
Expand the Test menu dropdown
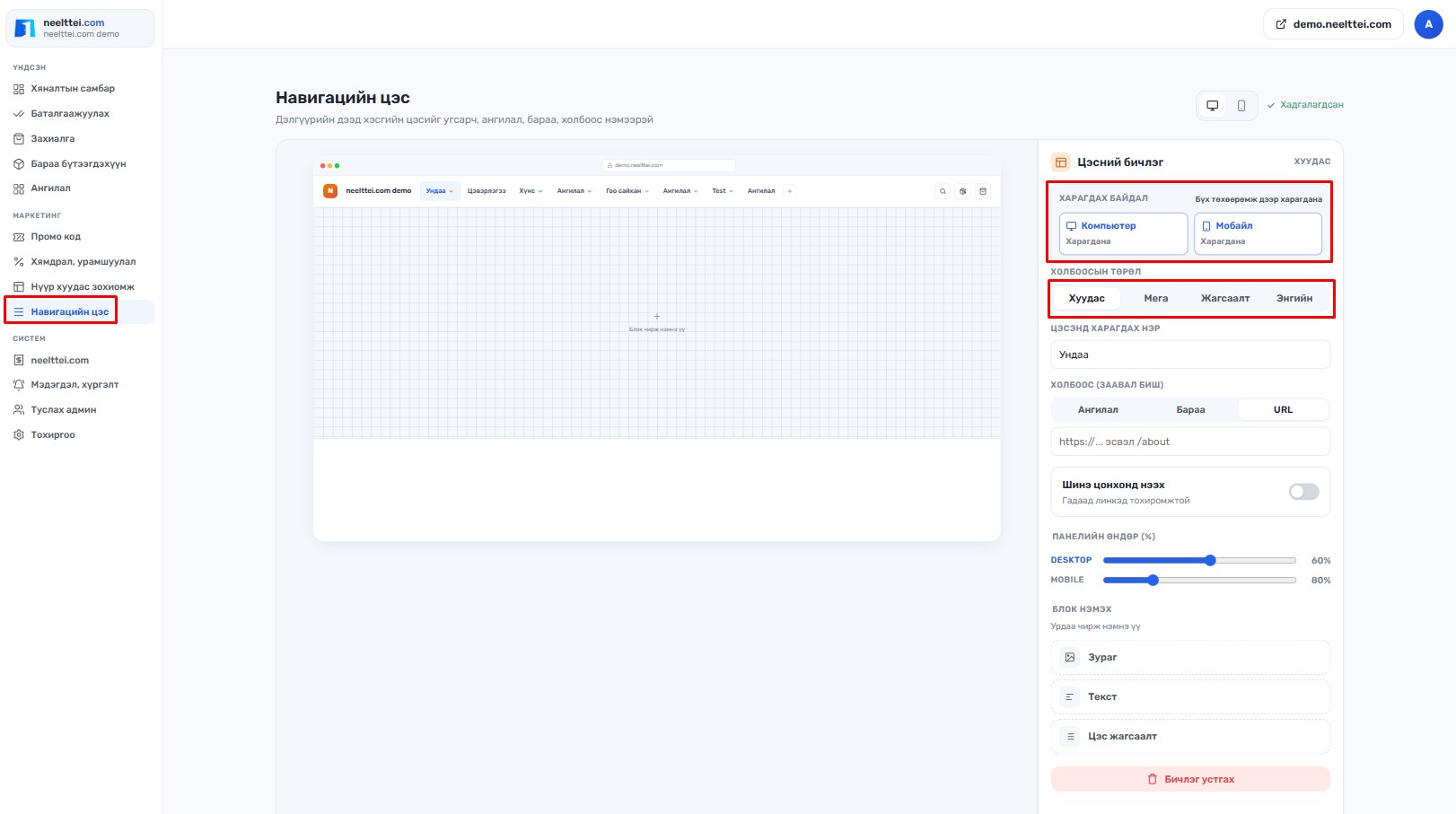[x=723, y=191]
